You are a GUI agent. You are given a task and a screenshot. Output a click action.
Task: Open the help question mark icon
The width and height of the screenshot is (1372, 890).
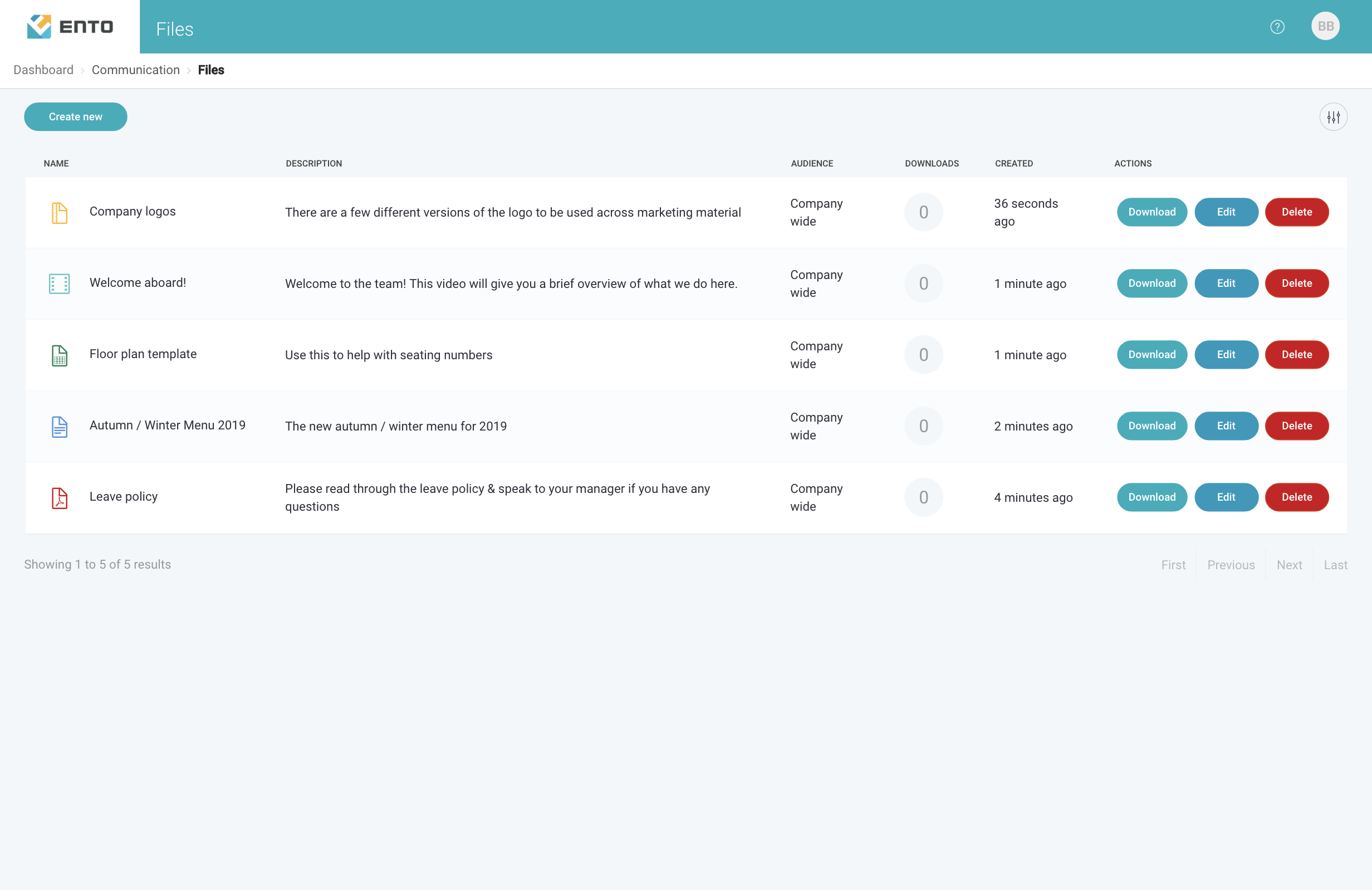tap(1277, 27)
